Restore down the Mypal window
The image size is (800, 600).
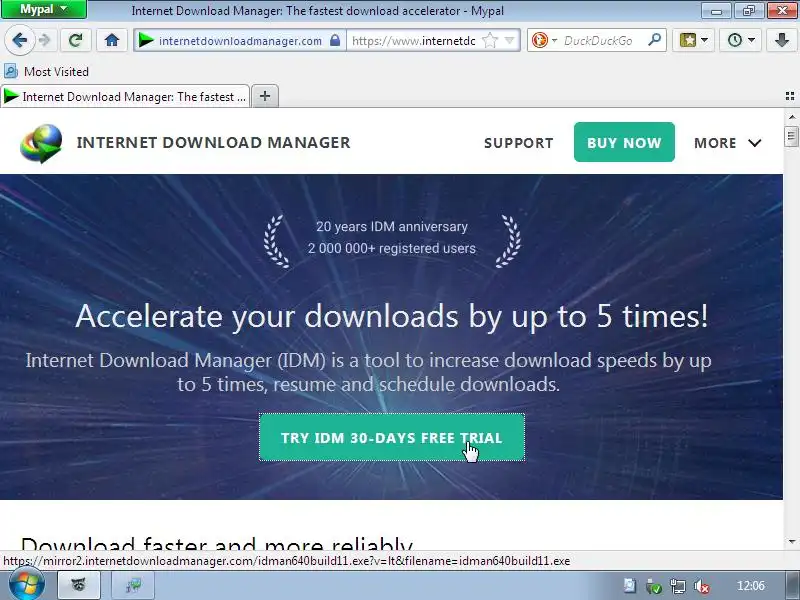[748, 10]
